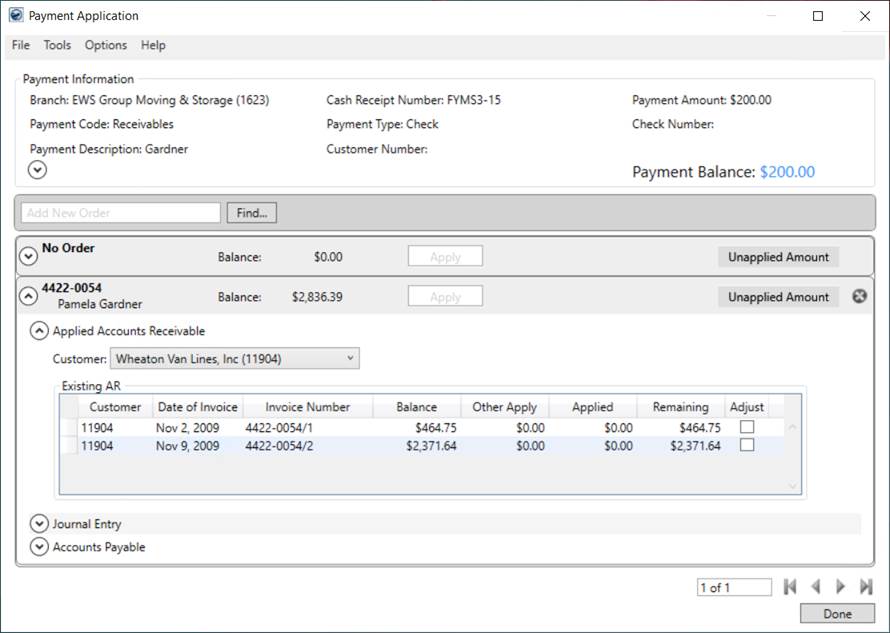Check Adjust box for invoice 4422-0054/2
Screen dimensions: 890x633
pos(746,446)
